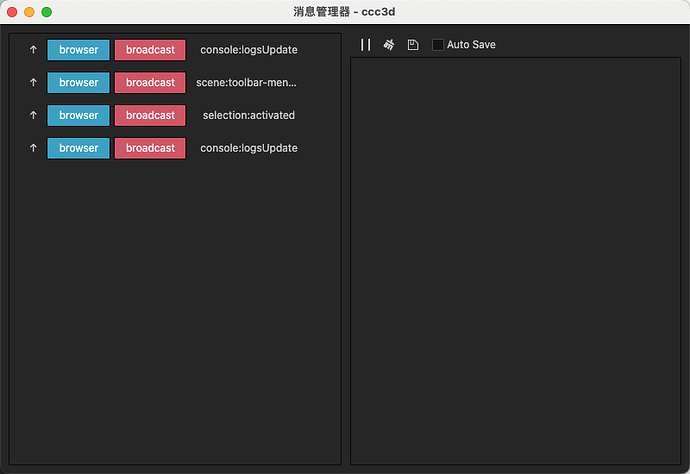Click the Auto Save label text

click(471, 45)
